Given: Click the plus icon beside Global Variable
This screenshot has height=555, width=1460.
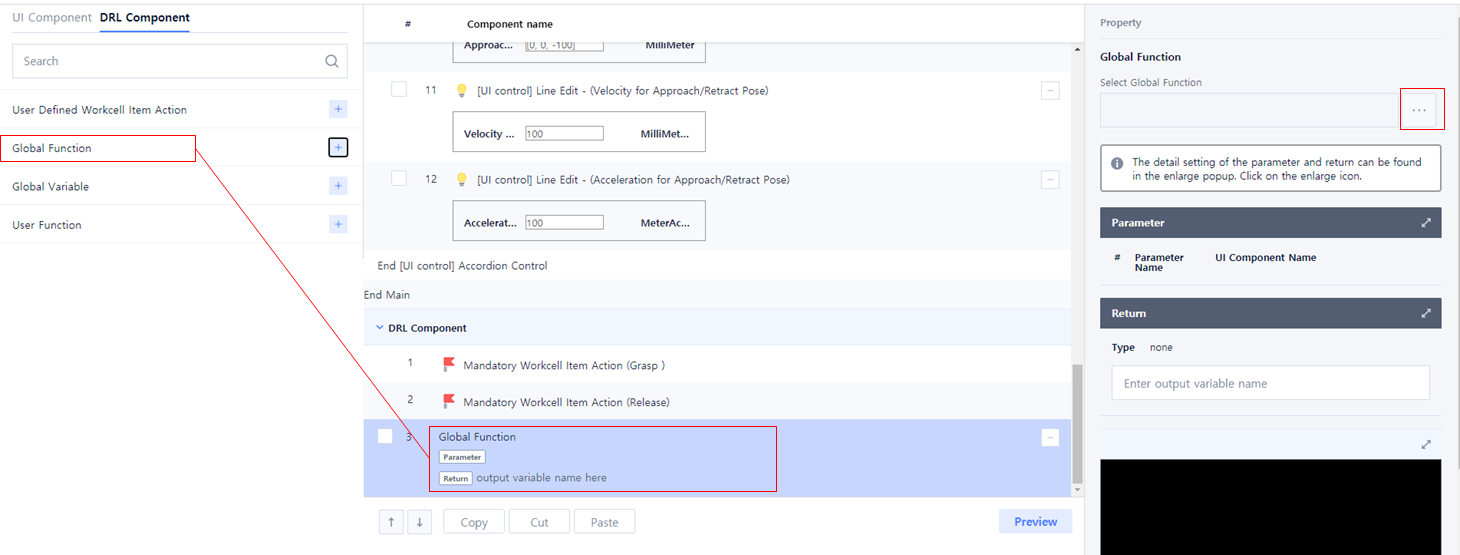Looking at the screenshot, I should (x=338, y=186).
